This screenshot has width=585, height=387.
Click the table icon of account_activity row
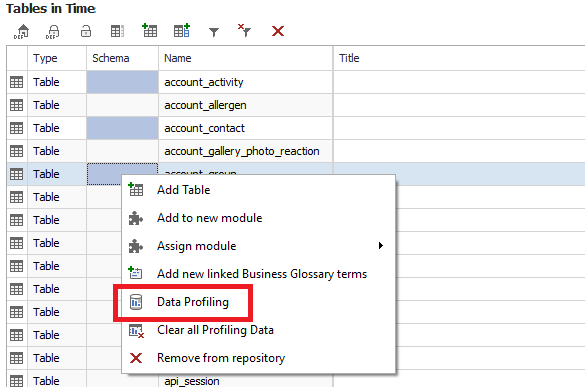pyautogui.click(x=16, y=82)
